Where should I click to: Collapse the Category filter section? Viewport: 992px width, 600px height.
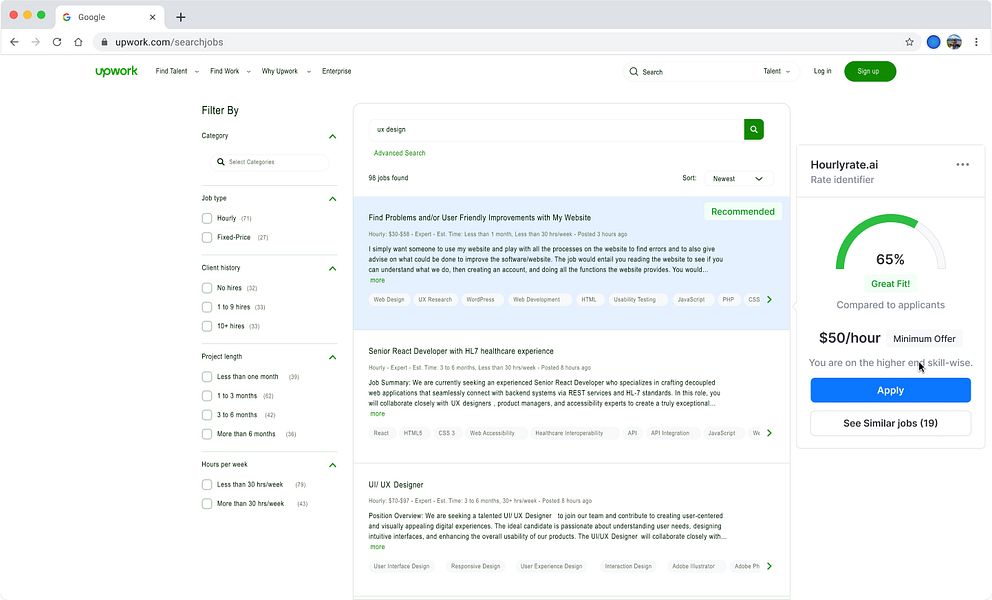[332, 136]
